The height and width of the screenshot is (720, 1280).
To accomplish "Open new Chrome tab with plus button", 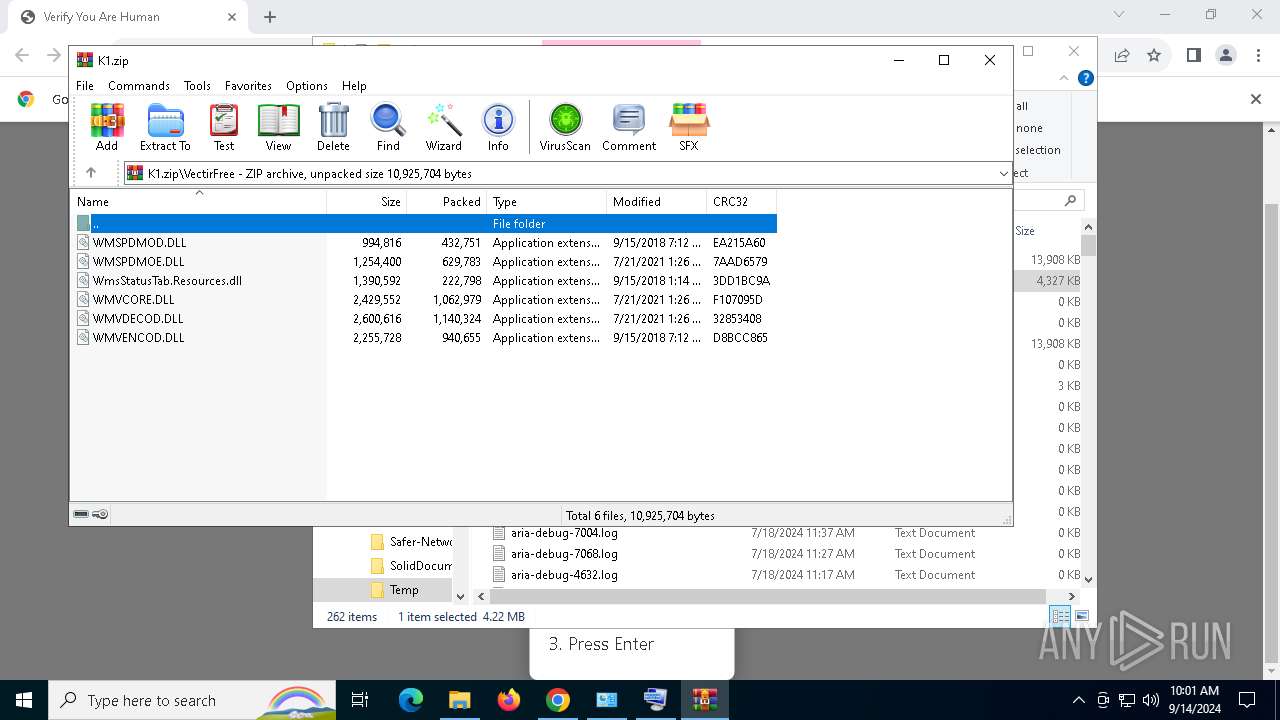I will click(x=270, y=17).
